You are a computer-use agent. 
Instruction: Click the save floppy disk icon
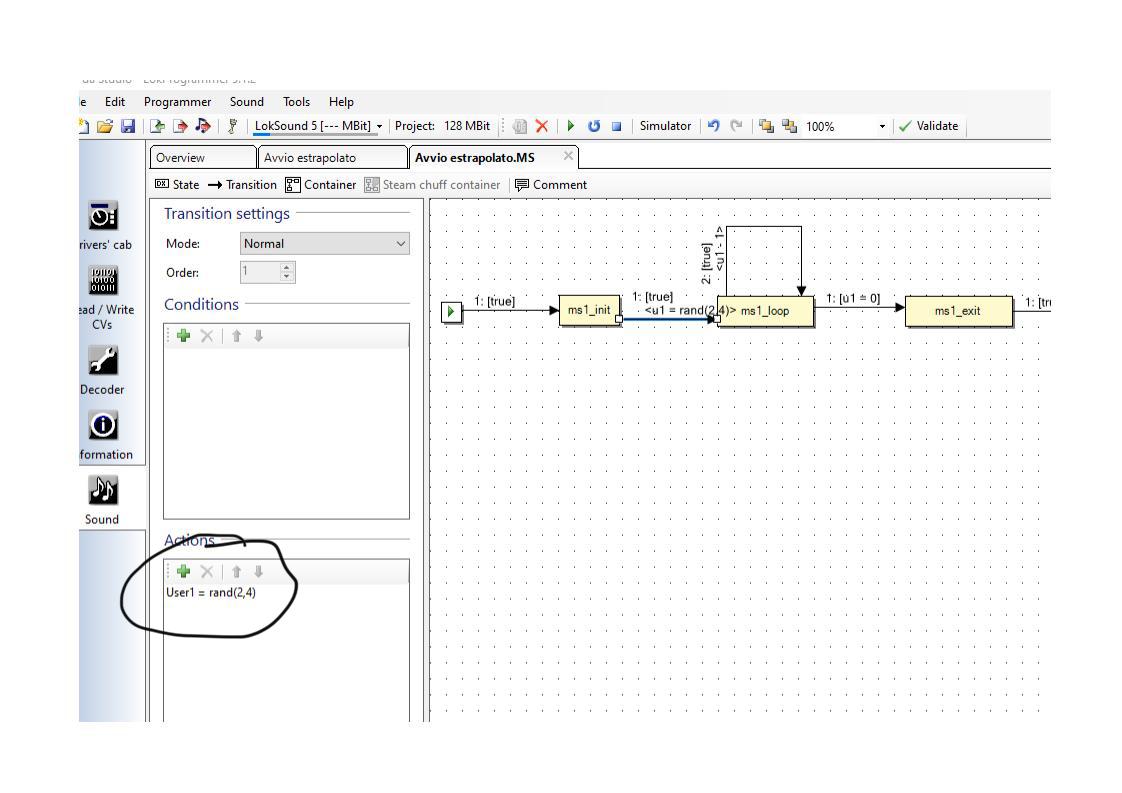(128, 126)
